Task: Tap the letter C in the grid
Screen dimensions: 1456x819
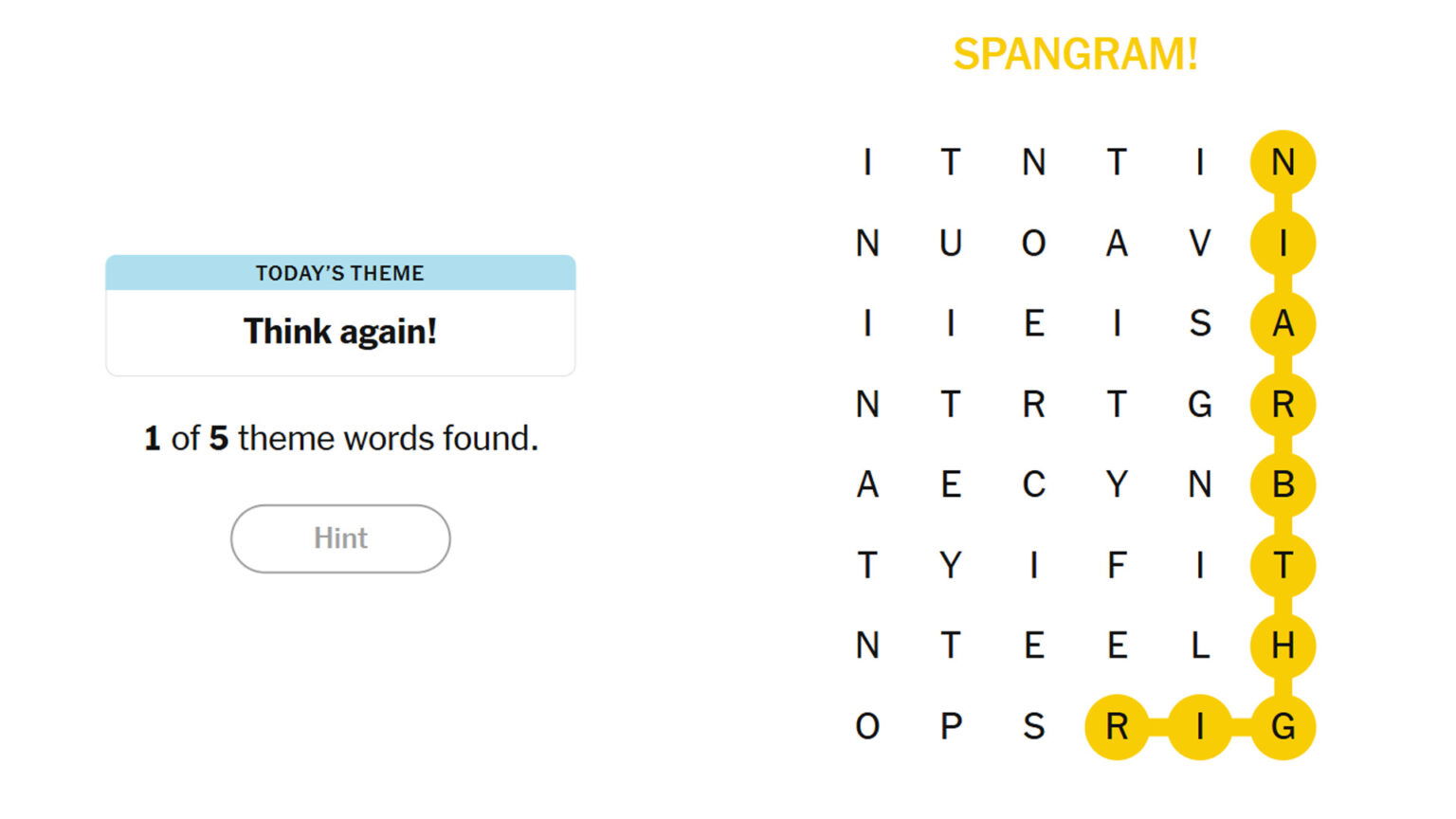Action: 1034,485
